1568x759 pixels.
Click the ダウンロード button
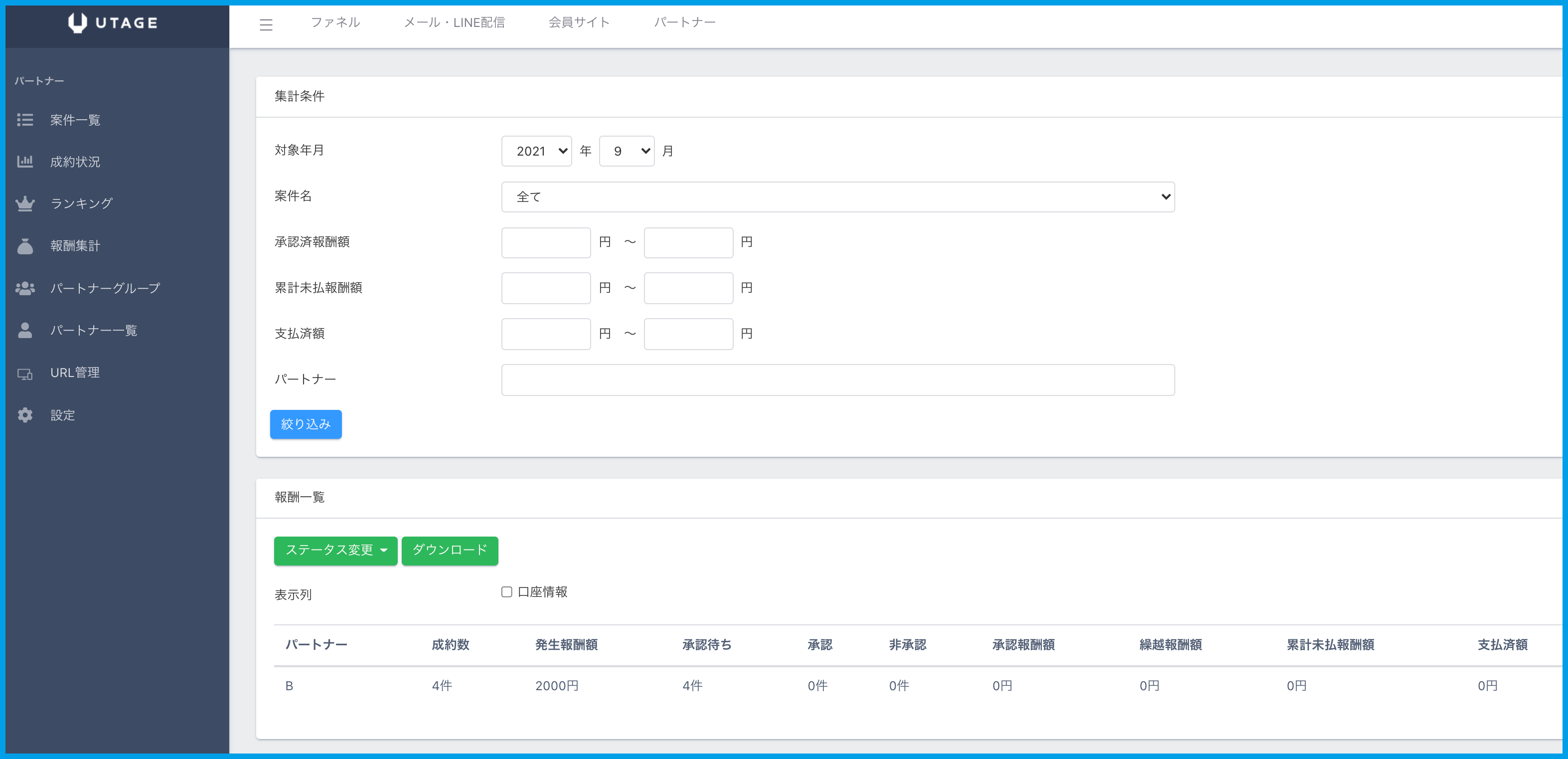pyautogui.click(x=450, y=551)
